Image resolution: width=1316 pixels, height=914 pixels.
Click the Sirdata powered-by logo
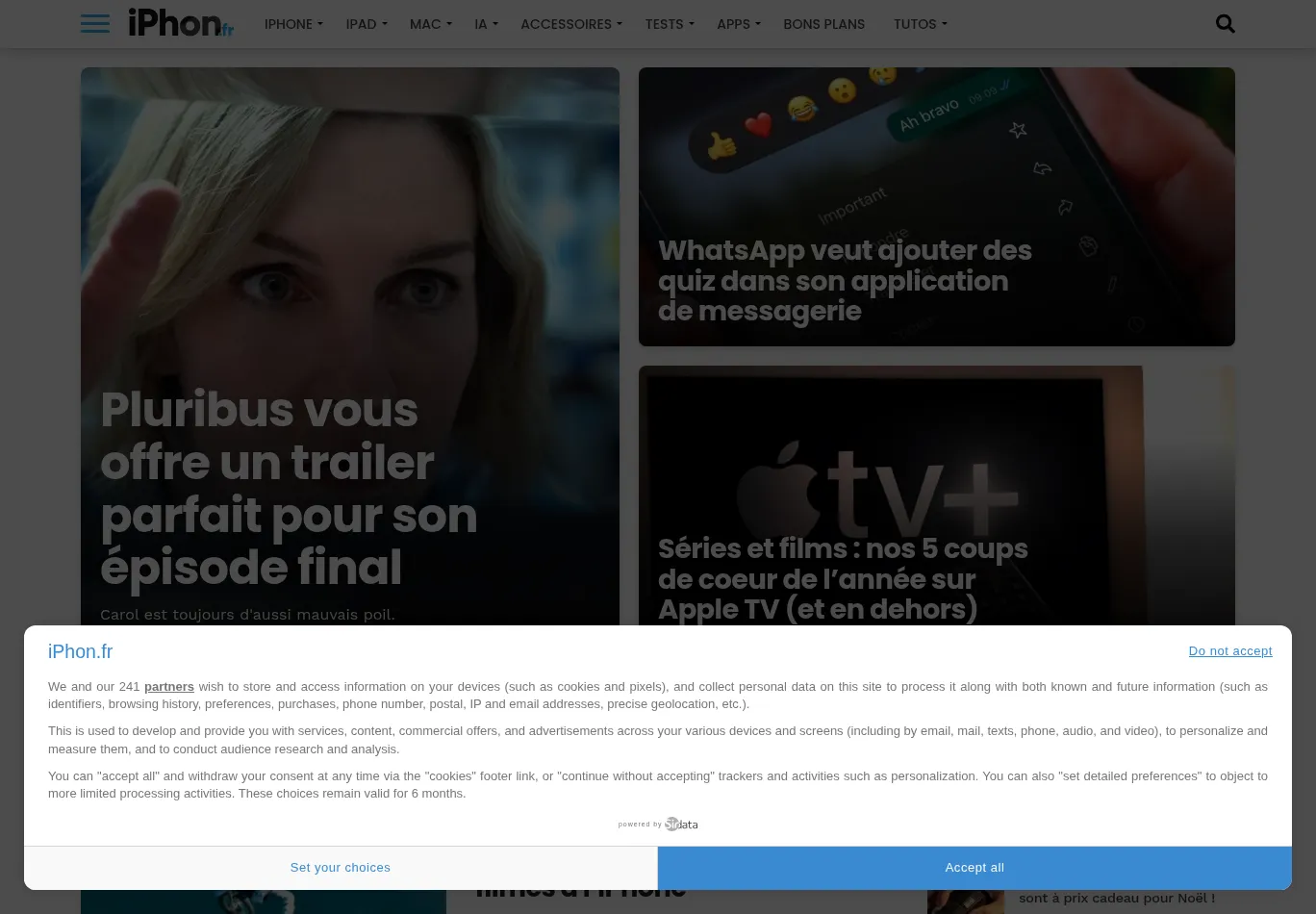coord(658,825)
